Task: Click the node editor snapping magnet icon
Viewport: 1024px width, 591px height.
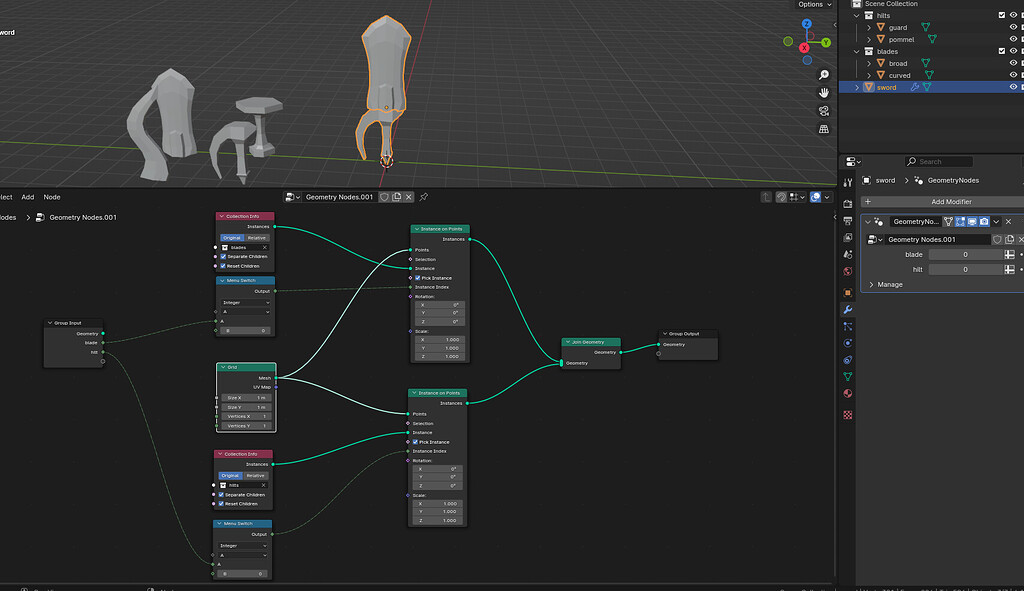Action: point(782,197)
